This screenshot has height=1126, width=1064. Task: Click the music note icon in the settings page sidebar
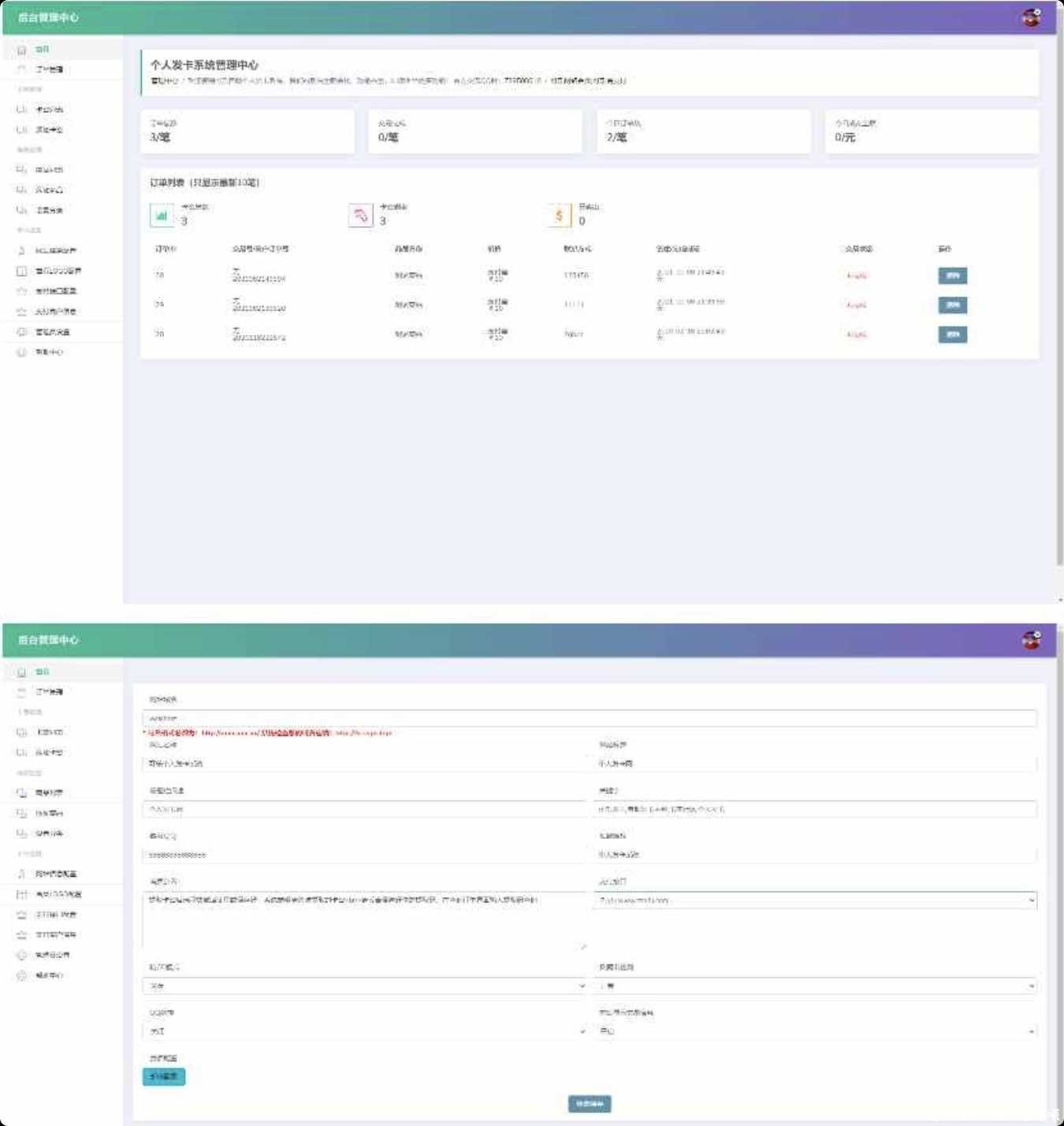click(22, 874)
